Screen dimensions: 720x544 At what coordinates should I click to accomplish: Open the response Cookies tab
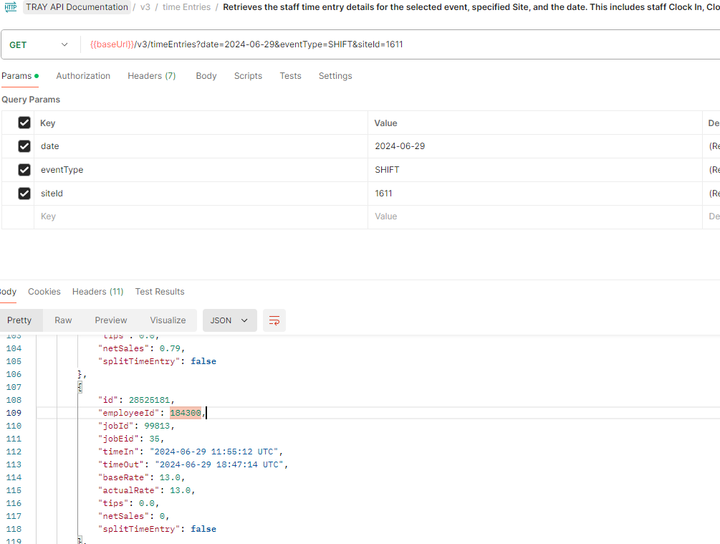(x=44, y=292)
